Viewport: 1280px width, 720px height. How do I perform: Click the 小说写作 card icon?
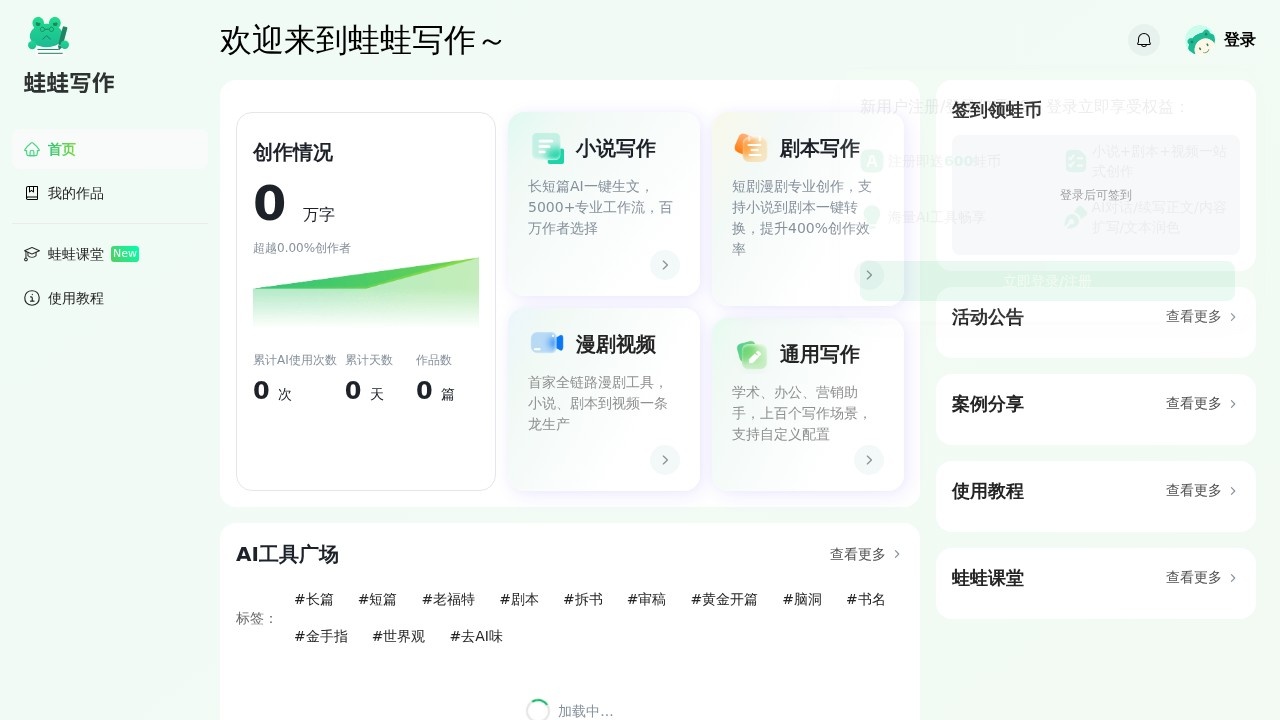[548, 148]
